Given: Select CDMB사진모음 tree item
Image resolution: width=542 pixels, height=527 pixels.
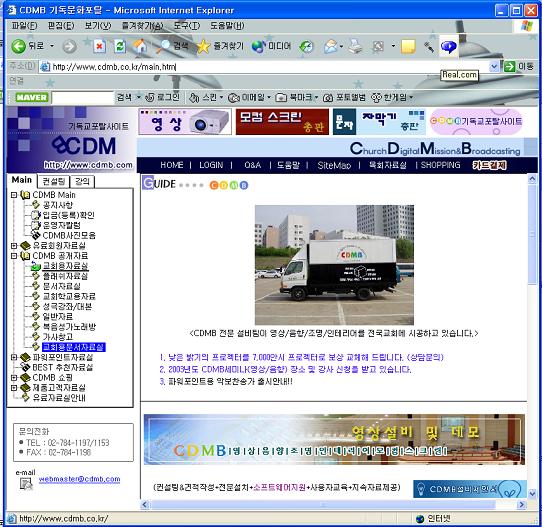Looking at the screenshot, I should 69,236.
